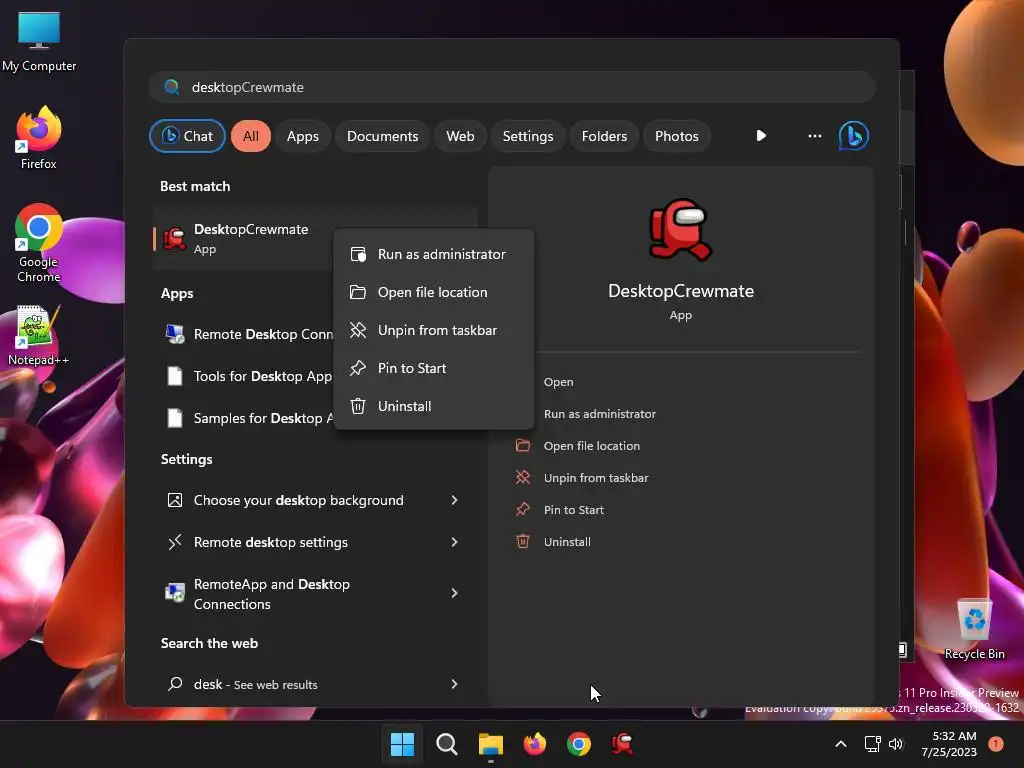
Task: Click RemoteApp and Desktop Connections icon
Action: point(174,593)
